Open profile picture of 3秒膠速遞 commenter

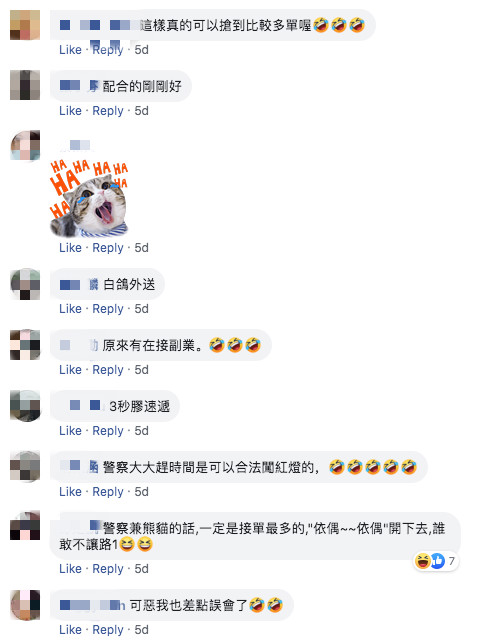(25, 406)
